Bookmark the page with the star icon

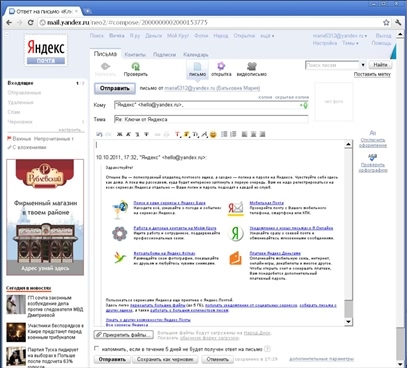click(386, 23)
